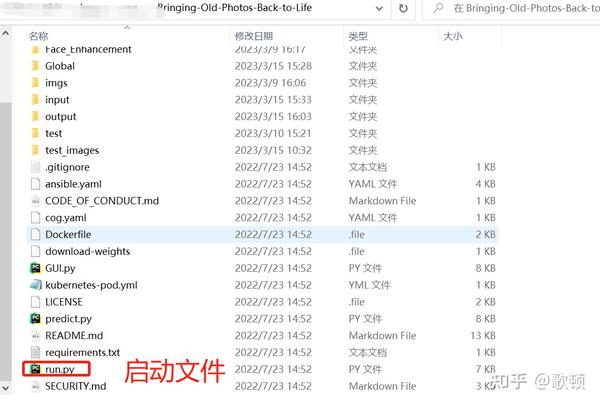
Task: Click the refresh button beside address bar
Action: click(x=403, y=8)
